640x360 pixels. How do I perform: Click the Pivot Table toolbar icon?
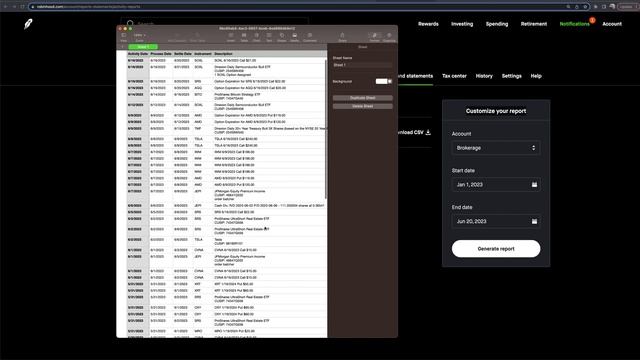pyautogui.click(x=197, y=37)
